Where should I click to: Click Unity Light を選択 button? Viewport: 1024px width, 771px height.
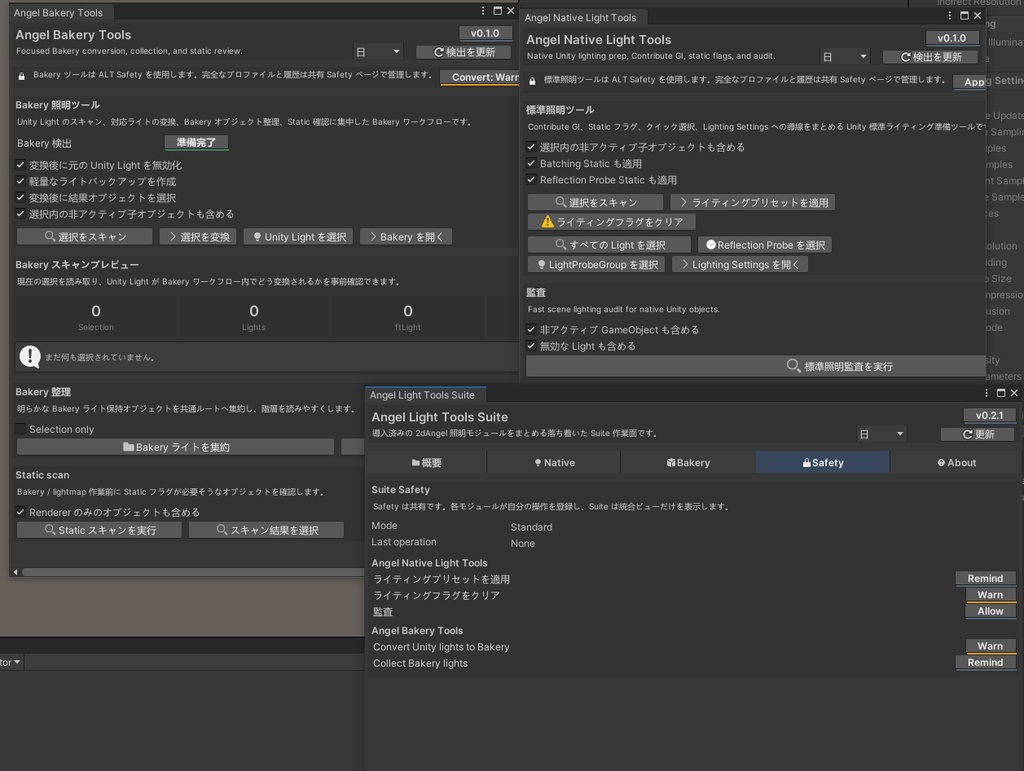point(298,237)
